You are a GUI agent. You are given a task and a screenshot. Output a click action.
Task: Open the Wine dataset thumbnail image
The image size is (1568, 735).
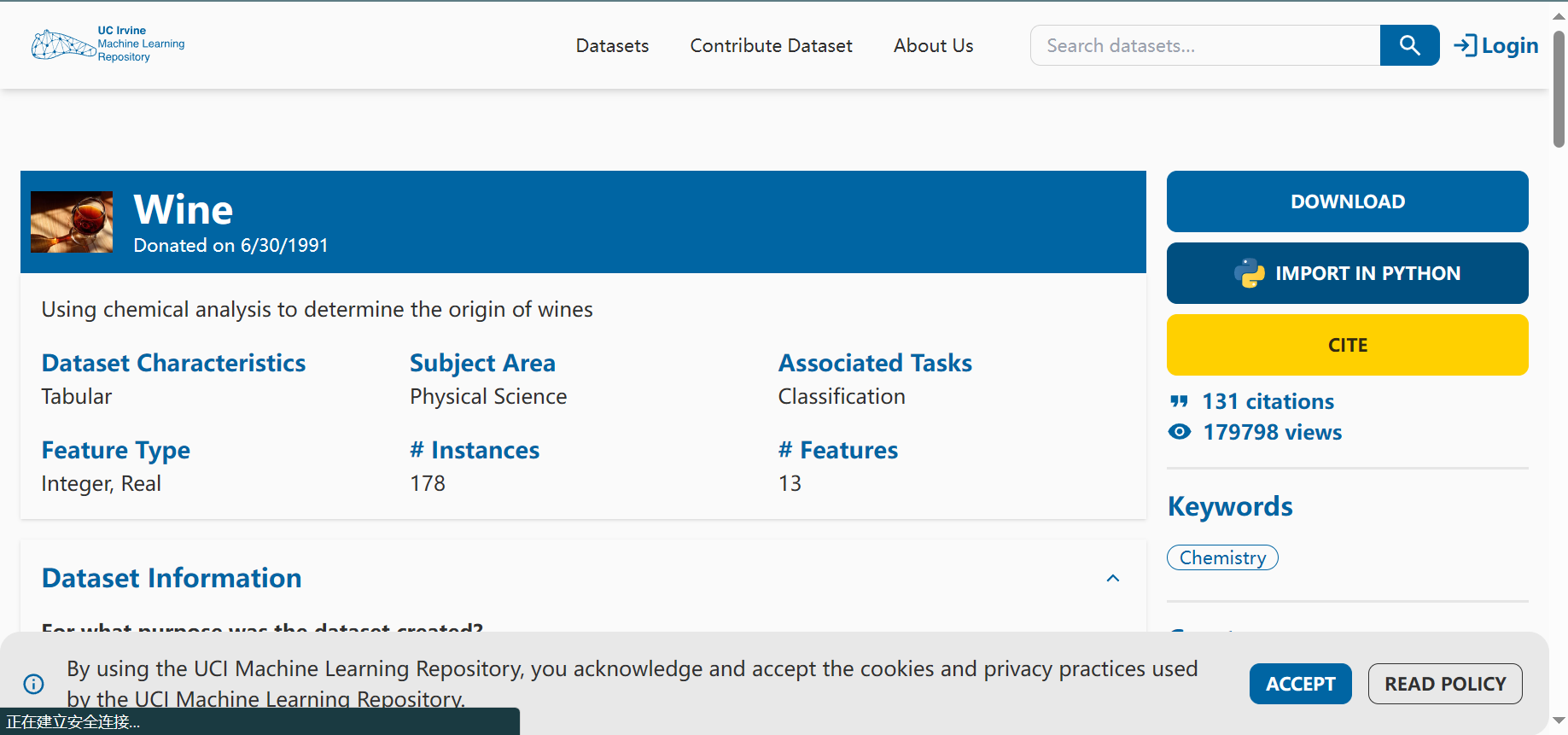[72, 222]
